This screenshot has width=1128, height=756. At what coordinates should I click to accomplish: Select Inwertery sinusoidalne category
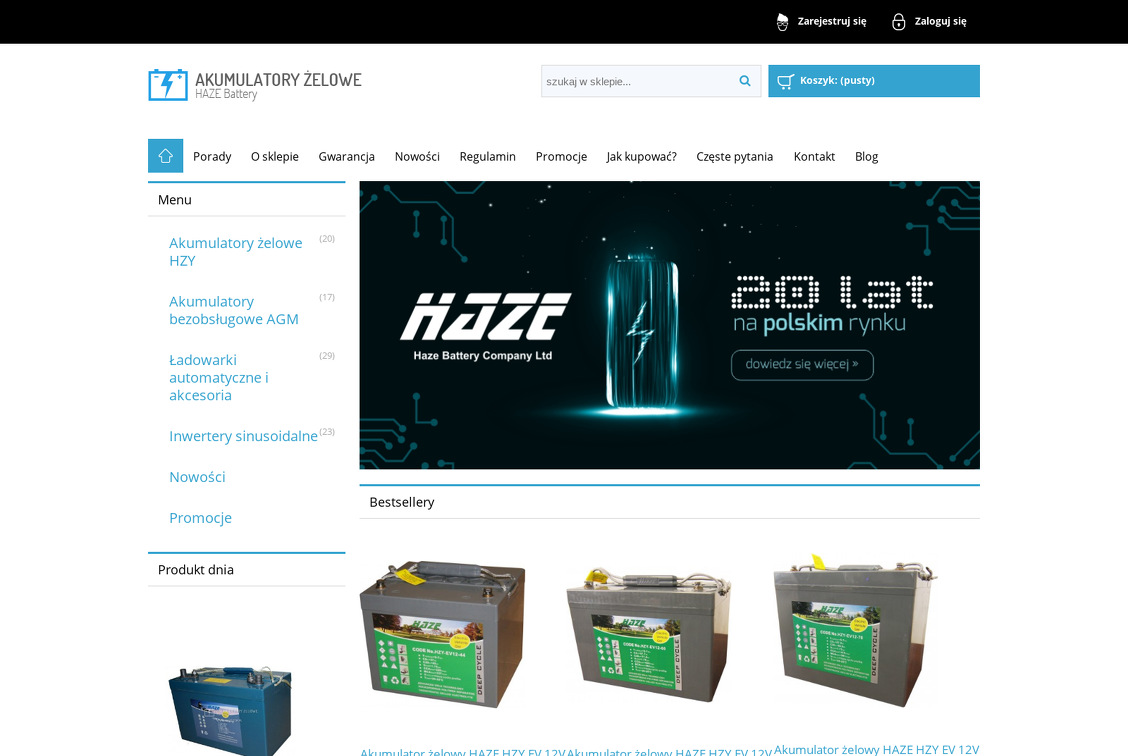(x=243, y=436)
